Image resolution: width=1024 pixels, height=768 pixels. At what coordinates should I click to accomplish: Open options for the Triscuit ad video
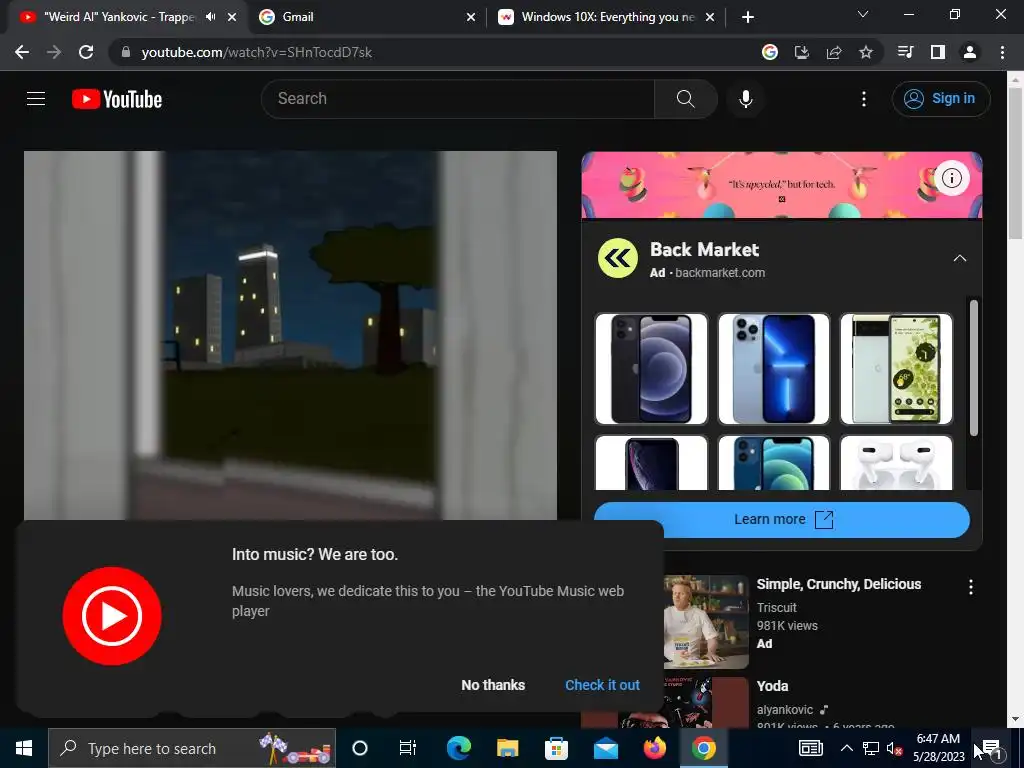970,587
